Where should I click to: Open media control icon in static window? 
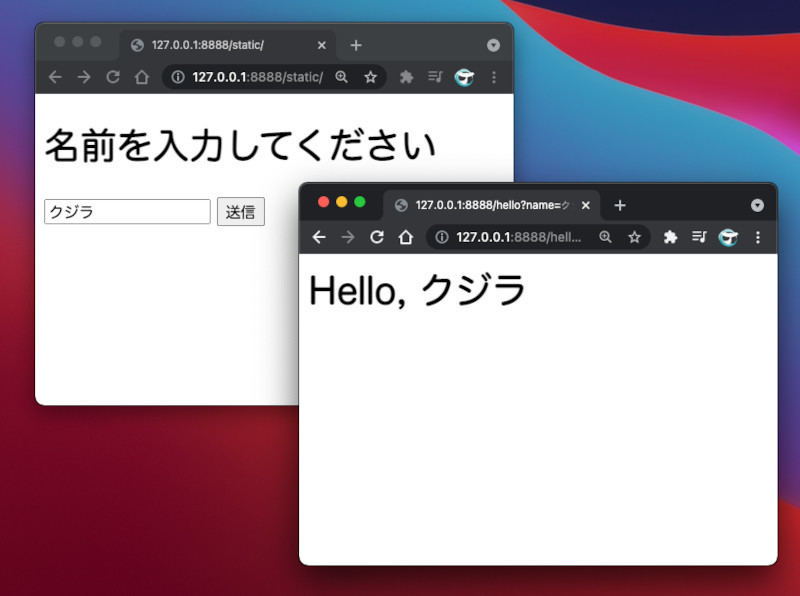click(x=435, y=77)
